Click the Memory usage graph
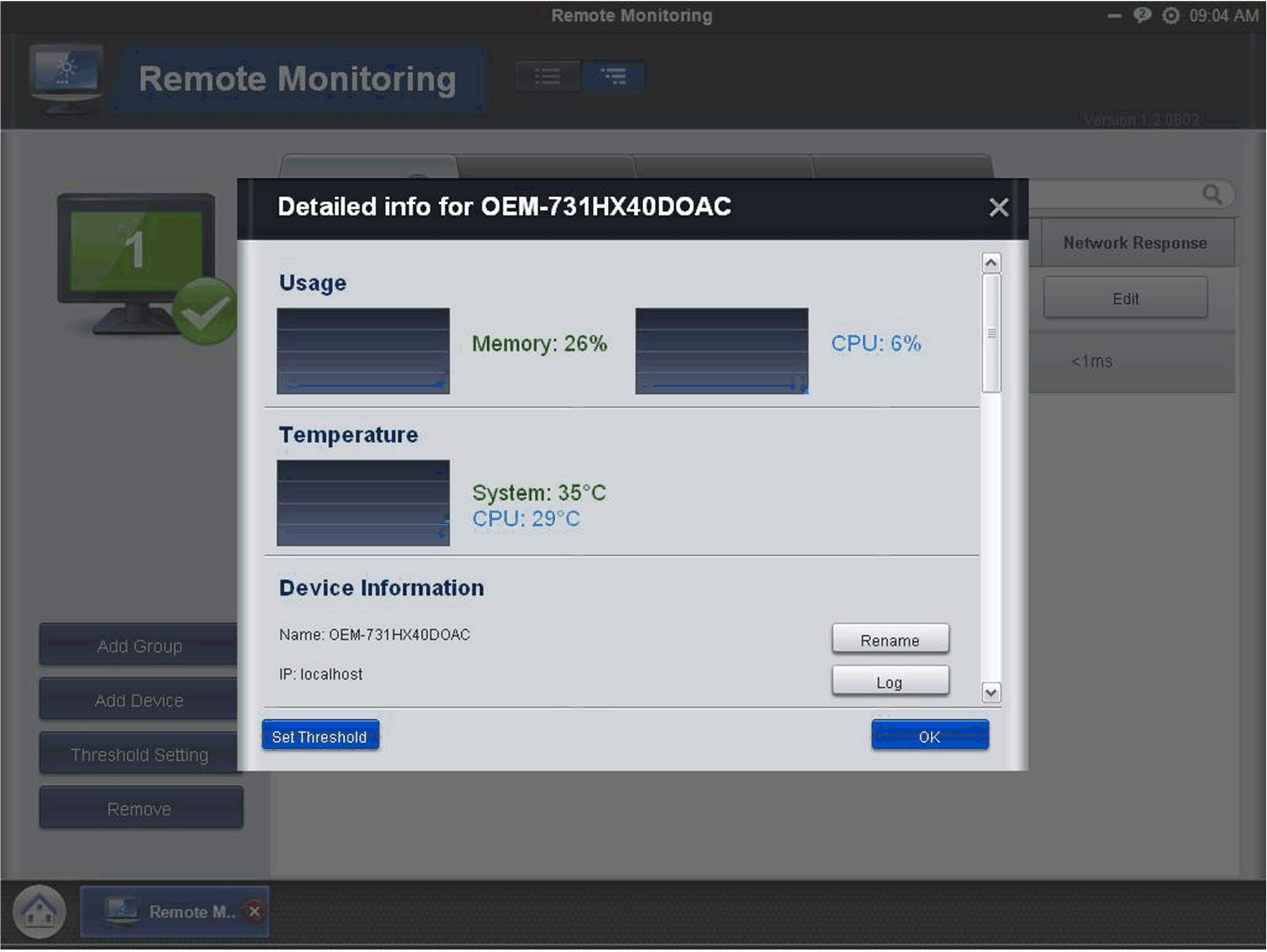Viewport: 1267px width, 952px height. tap(363, 351)
